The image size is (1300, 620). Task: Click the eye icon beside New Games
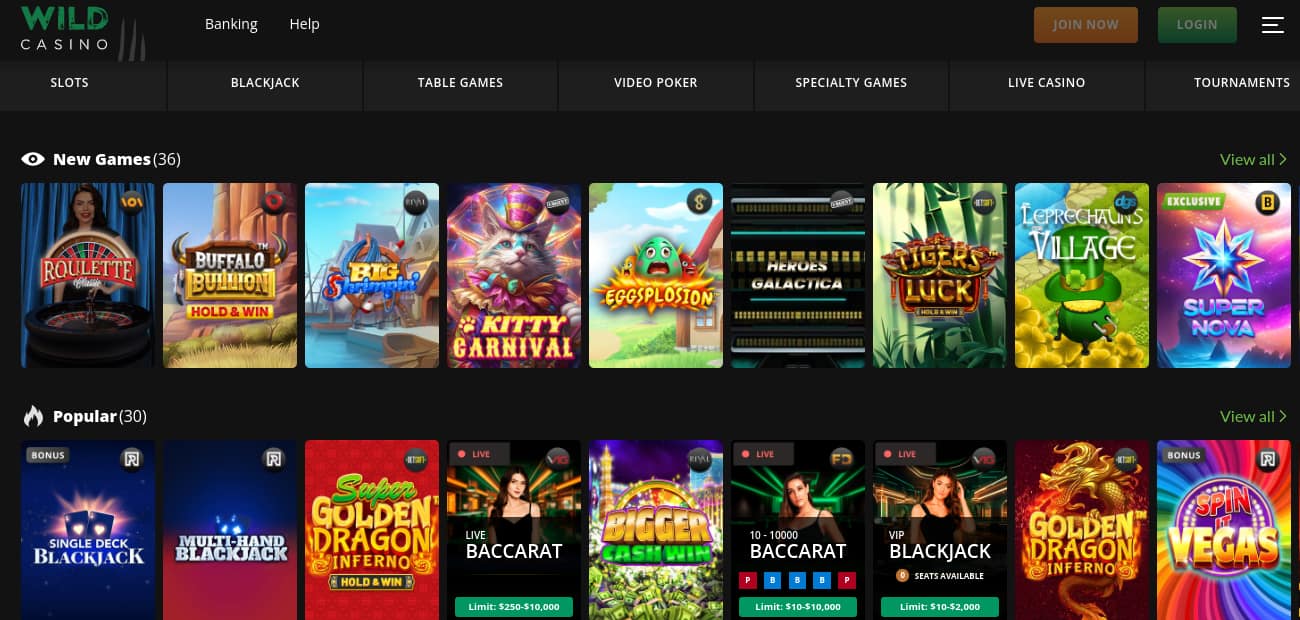pos(33,159)
